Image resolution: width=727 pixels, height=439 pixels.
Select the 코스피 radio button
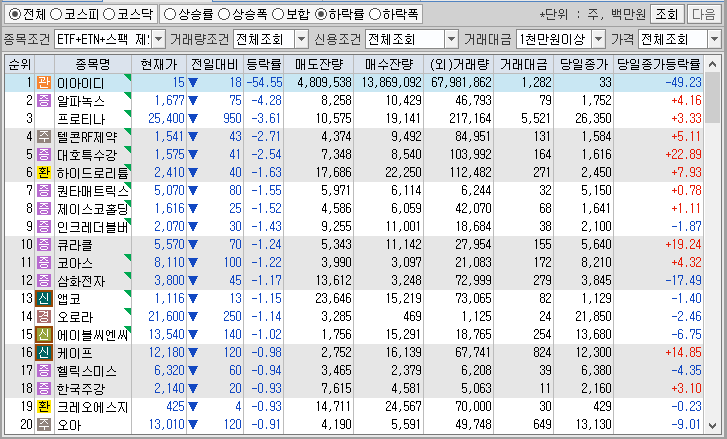point(56,14)
